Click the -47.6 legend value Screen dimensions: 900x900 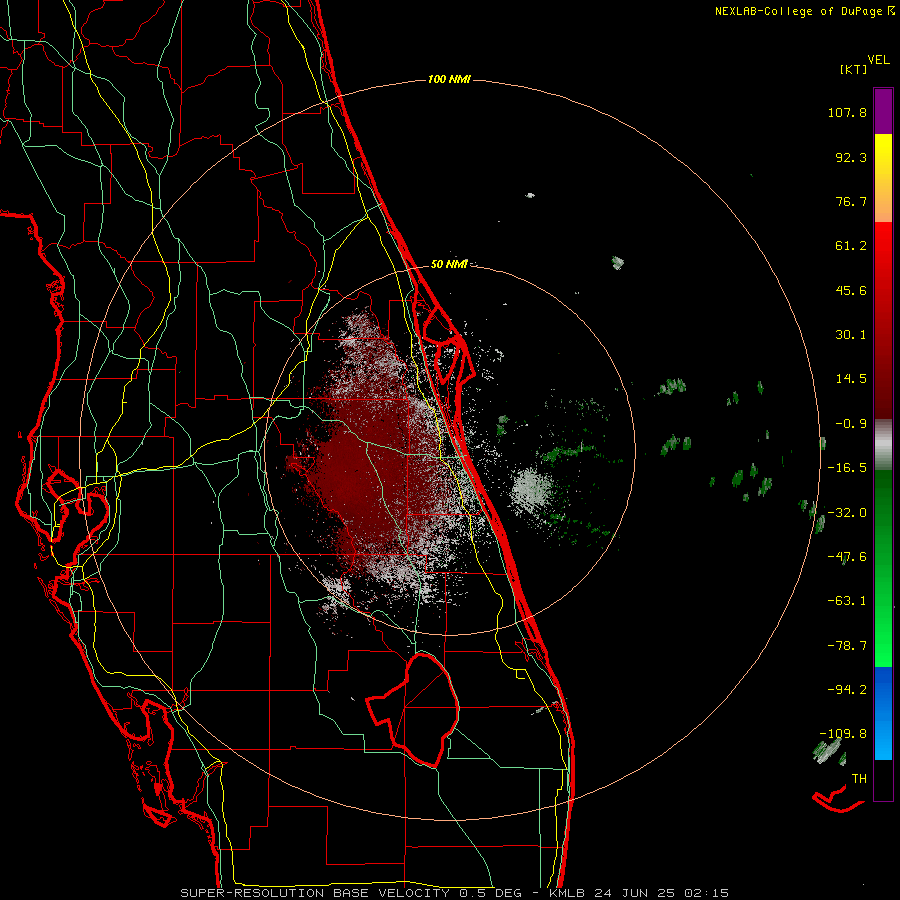coord(847,557)
